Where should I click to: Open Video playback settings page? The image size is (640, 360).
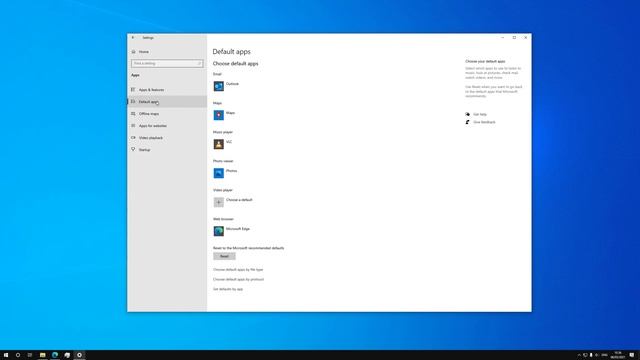(x=167, y=138)
